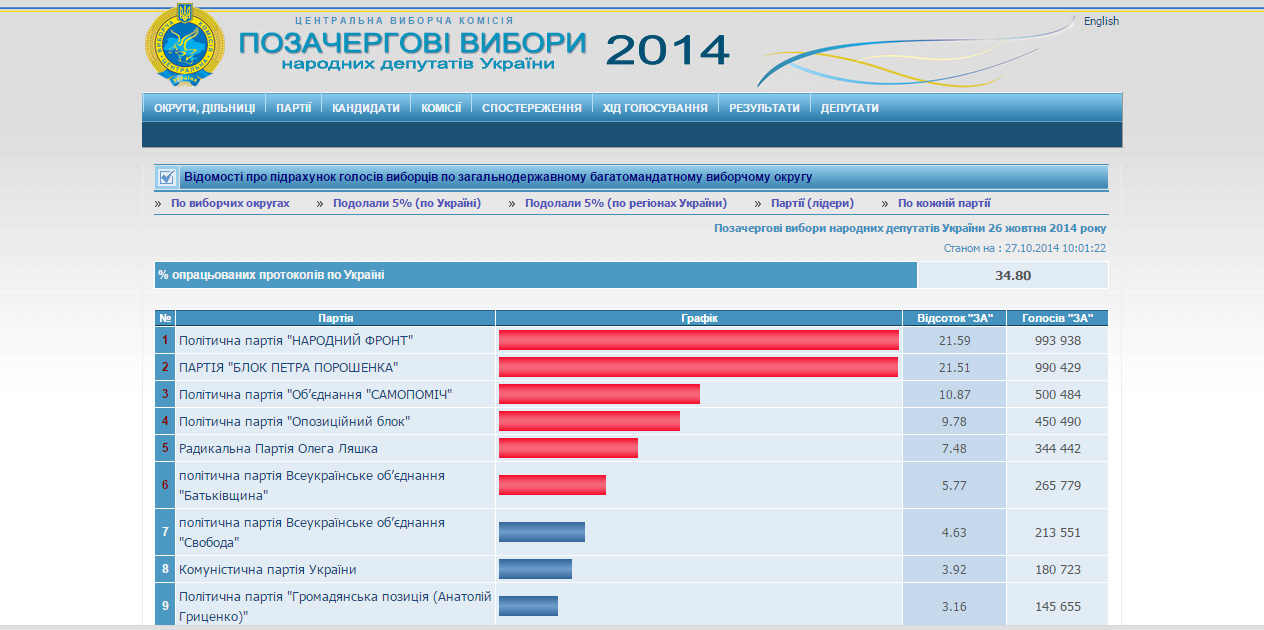The height and width of the screenshot is (630, 1264).
Task: Follow the Подолали 5% (по Україні) link
Action: 407,203
